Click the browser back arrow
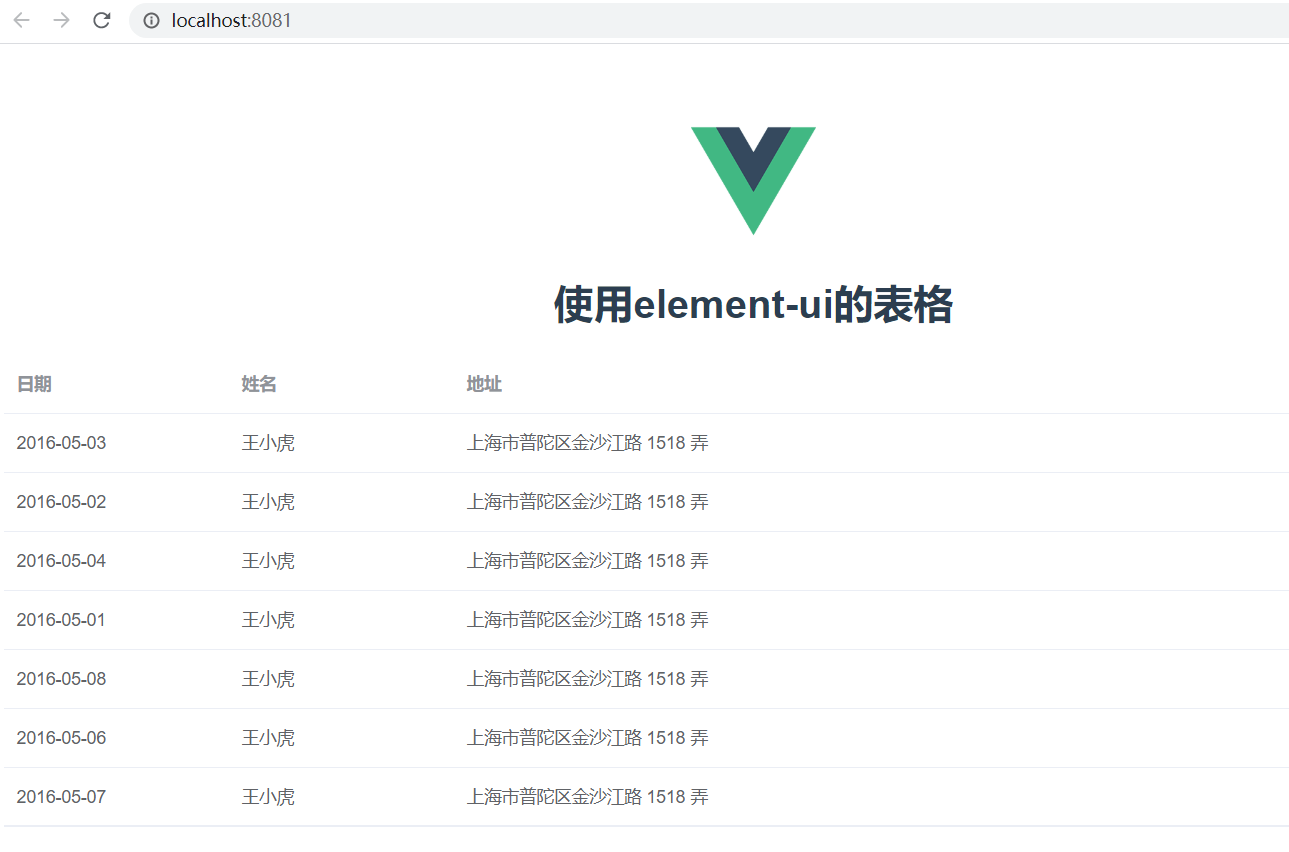1289x852 pixels. [x=21, y=20]
